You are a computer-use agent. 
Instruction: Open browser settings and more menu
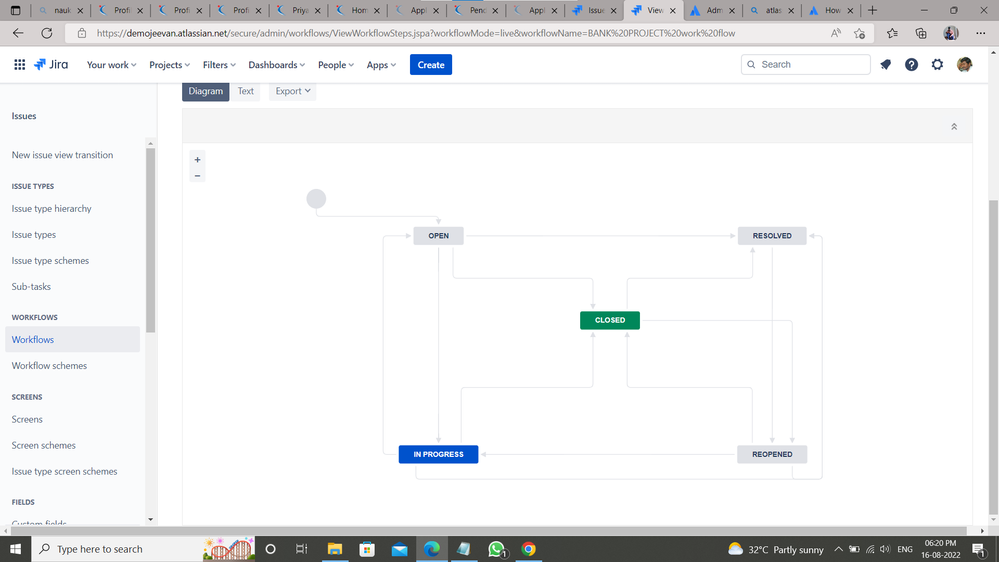[981, 33]
